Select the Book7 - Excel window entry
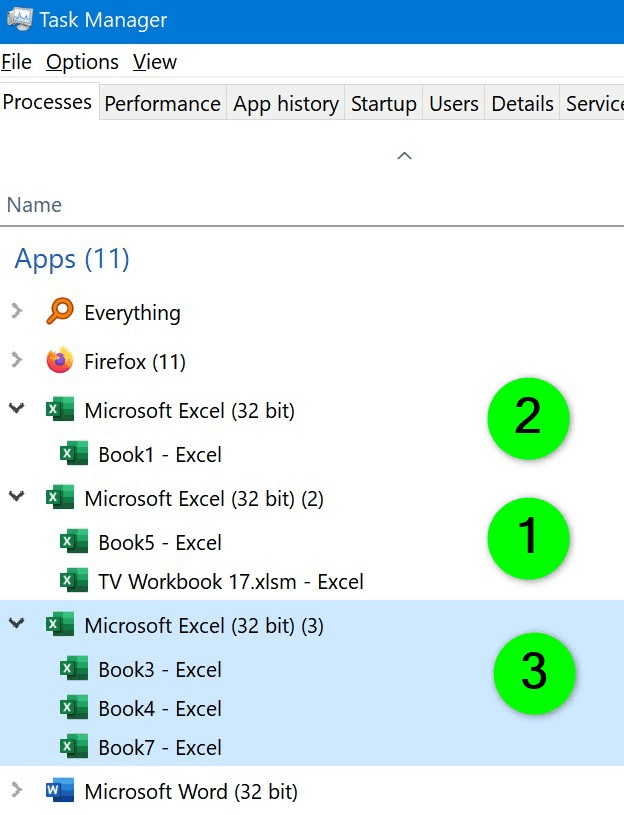Viewport: 624px width, 815px height. (312, 747)
